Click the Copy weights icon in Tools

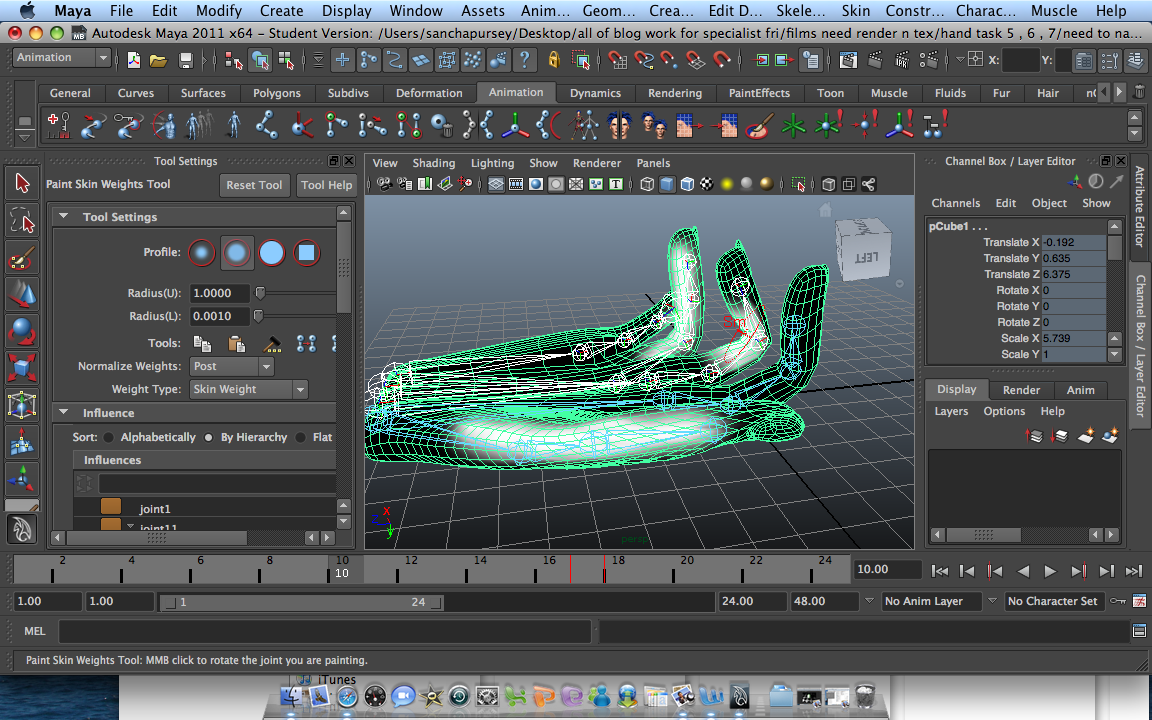[x=202, y=343]
